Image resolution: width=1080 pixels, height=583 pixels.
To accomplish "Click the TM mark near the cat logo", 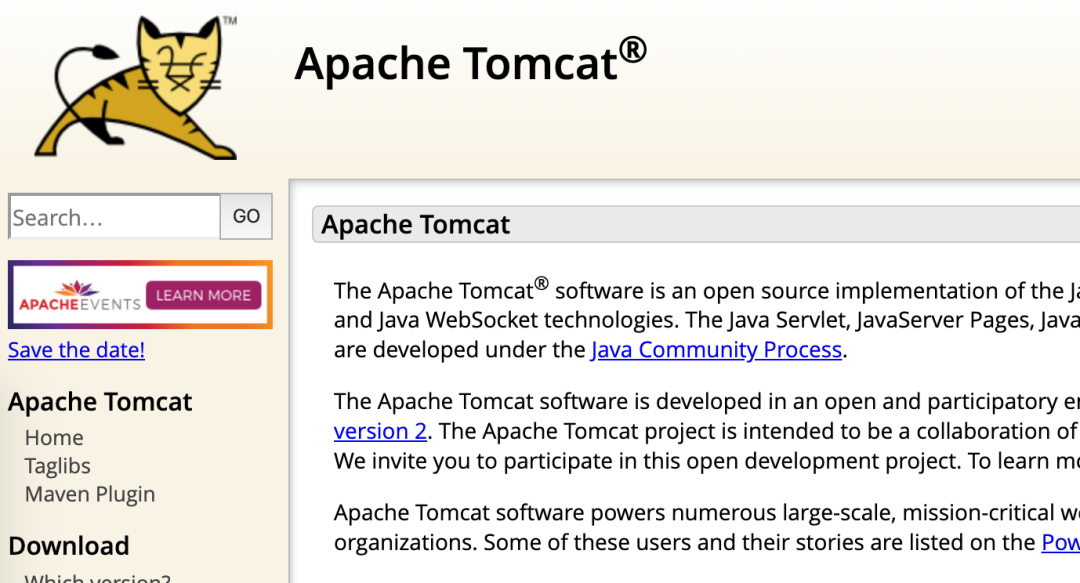I will (x=229, y=20).
